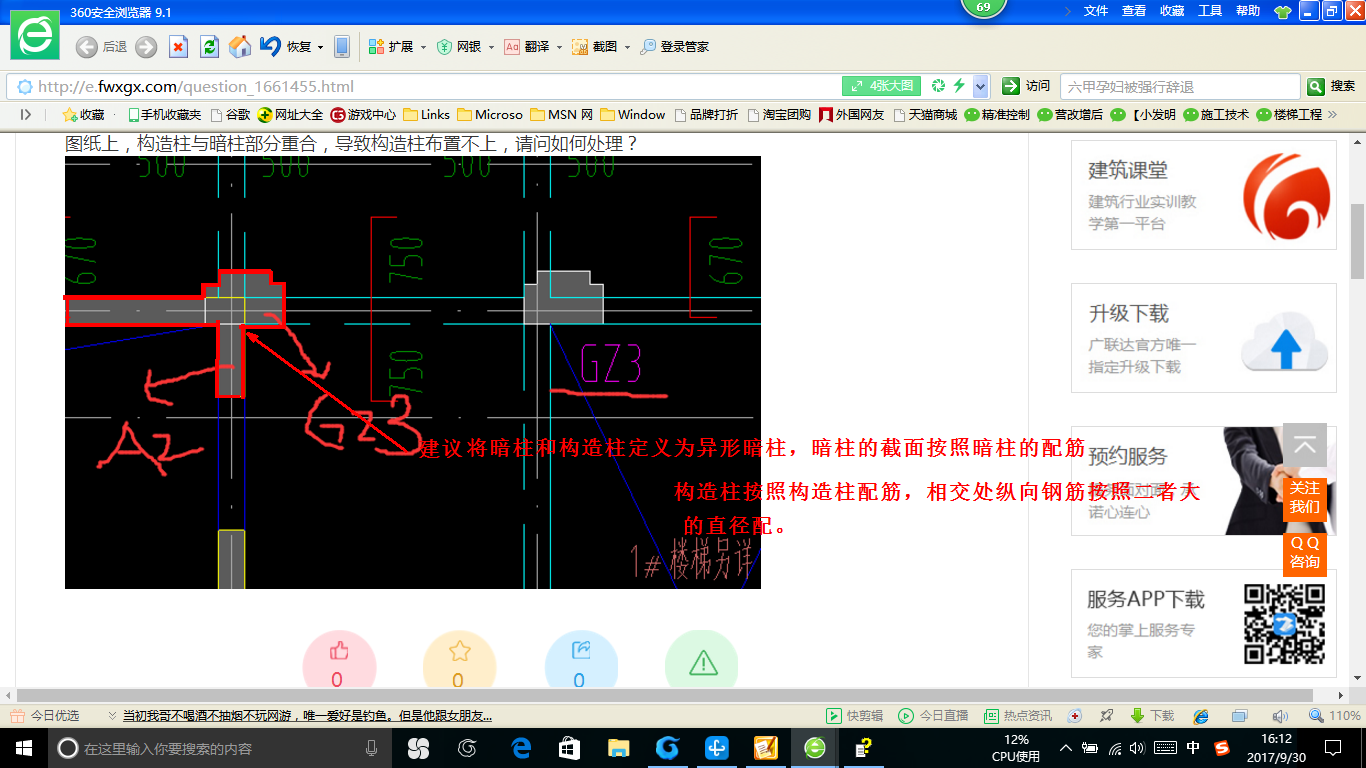Click the 搜索 search button
The width and height of the screenshot is (1366, 768).
tap(1332, 86)
